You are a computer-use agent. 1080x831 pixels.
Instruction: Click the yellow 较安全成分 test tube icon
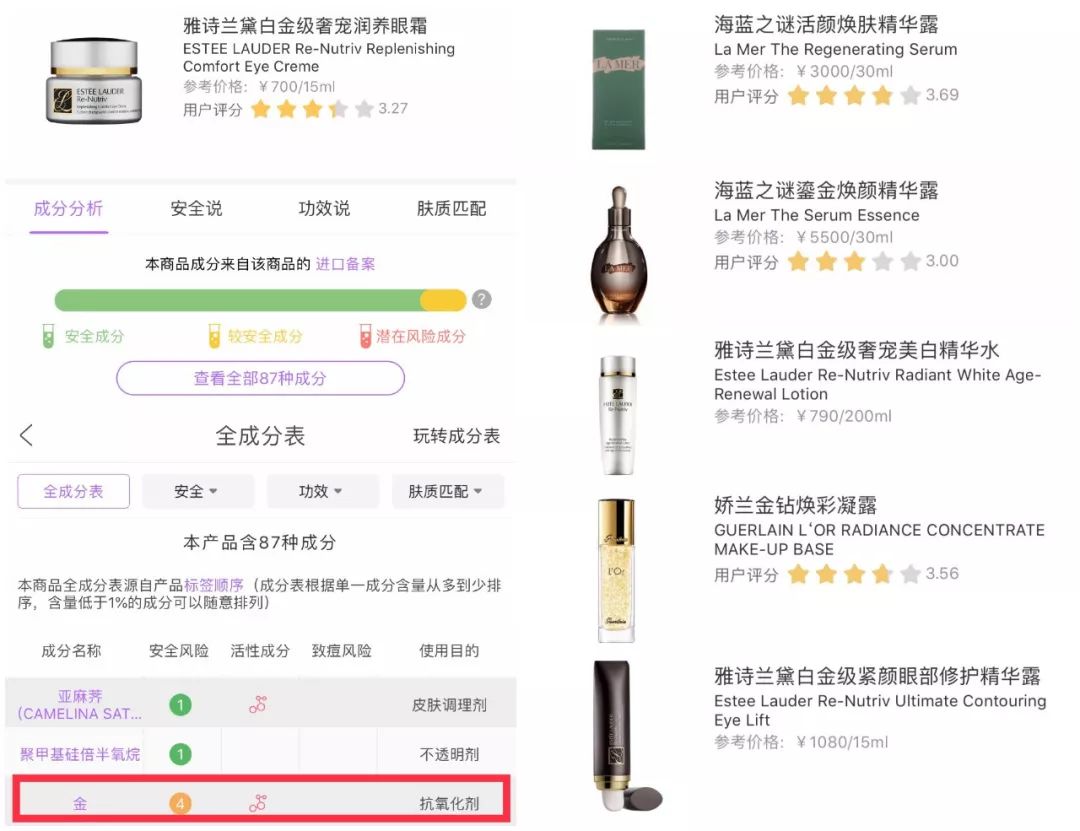tap(214, 336)
